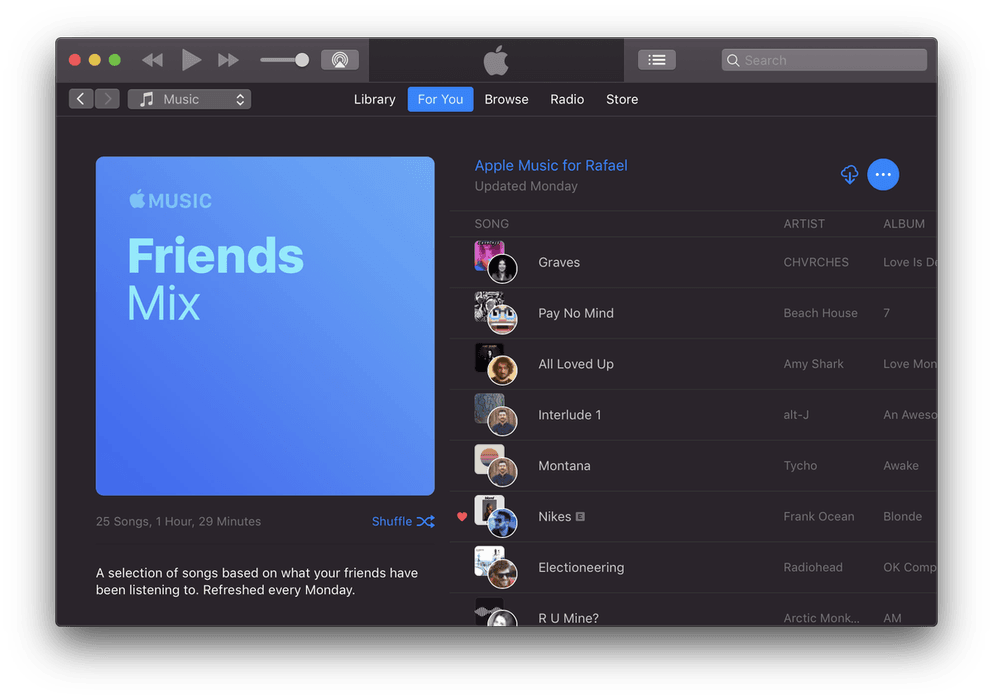This screenshot has height=700, width=993.
Task: Click the back navigation arrow
Action: [81, 99]
